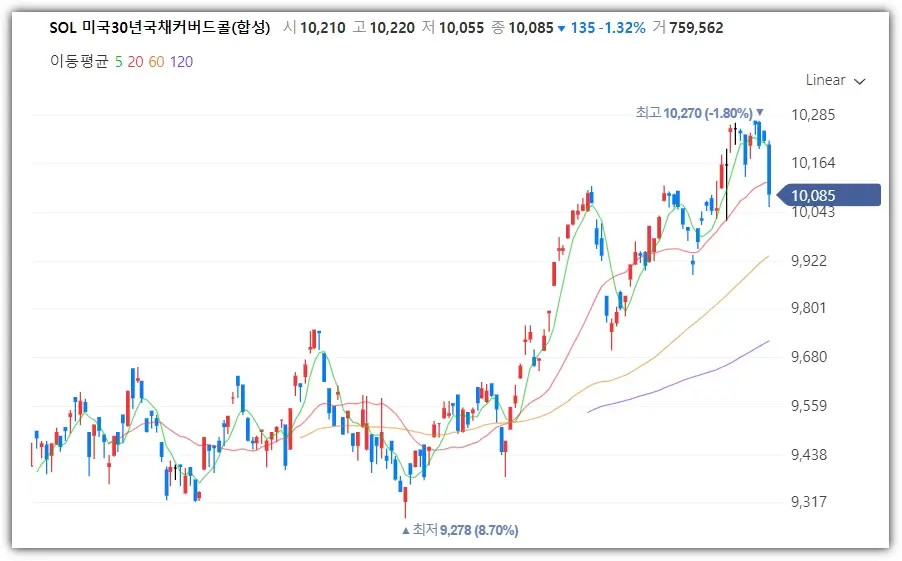Click the blue down arrow before 135
This screenshot has height=561, width=902.
point(561,28)
